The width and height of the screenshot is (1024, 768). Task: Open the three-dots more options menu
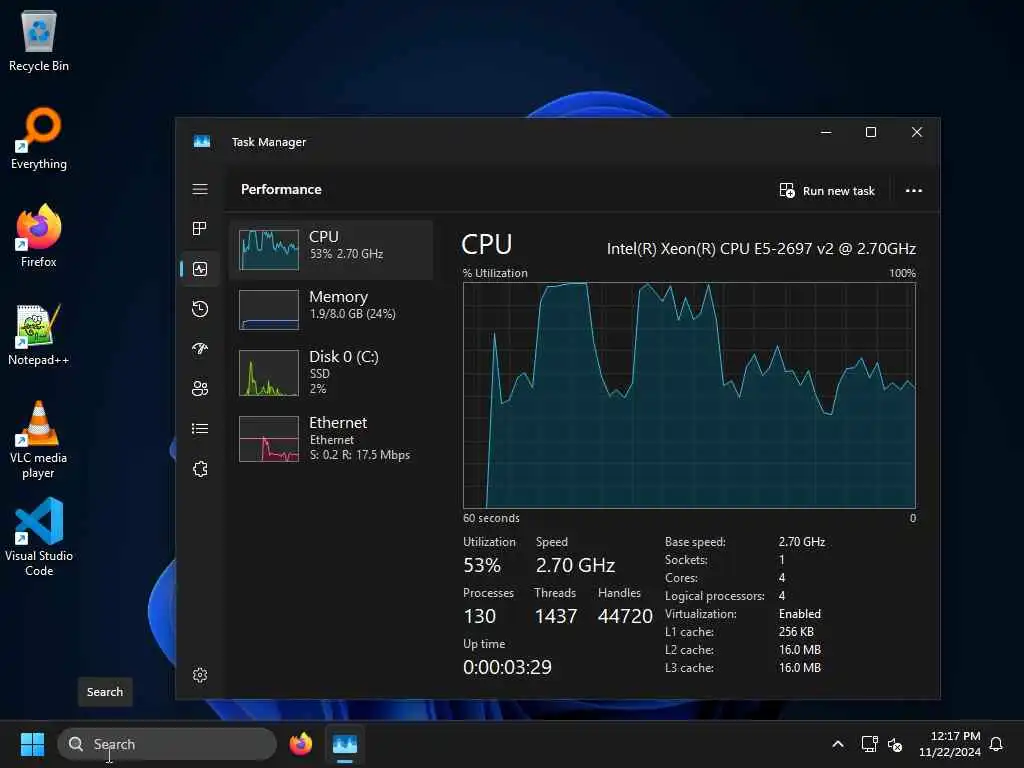click(x=914, y=191)
